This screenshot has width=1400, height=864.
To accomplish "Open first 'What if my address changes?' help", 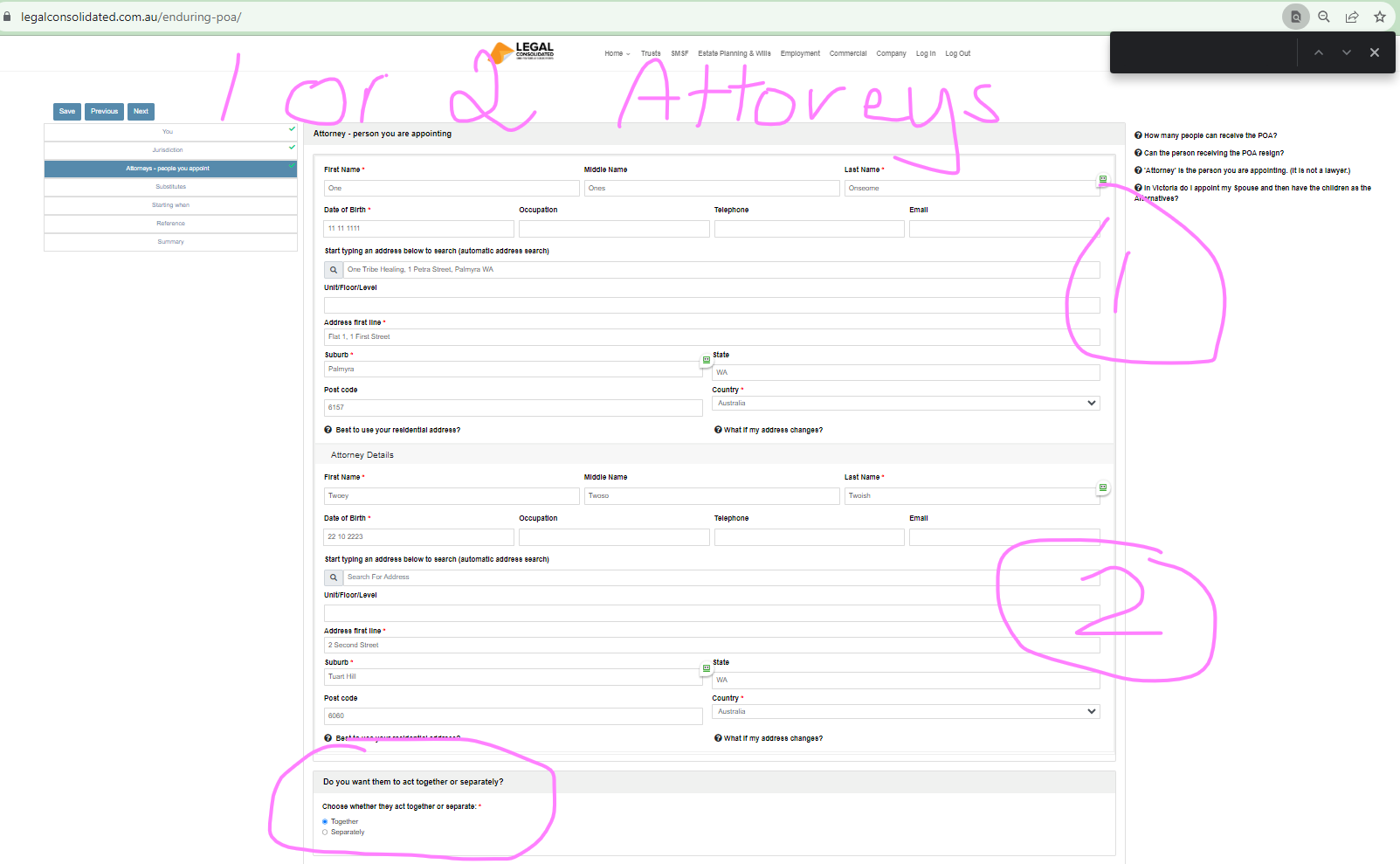I will click(x=769, y=430).
